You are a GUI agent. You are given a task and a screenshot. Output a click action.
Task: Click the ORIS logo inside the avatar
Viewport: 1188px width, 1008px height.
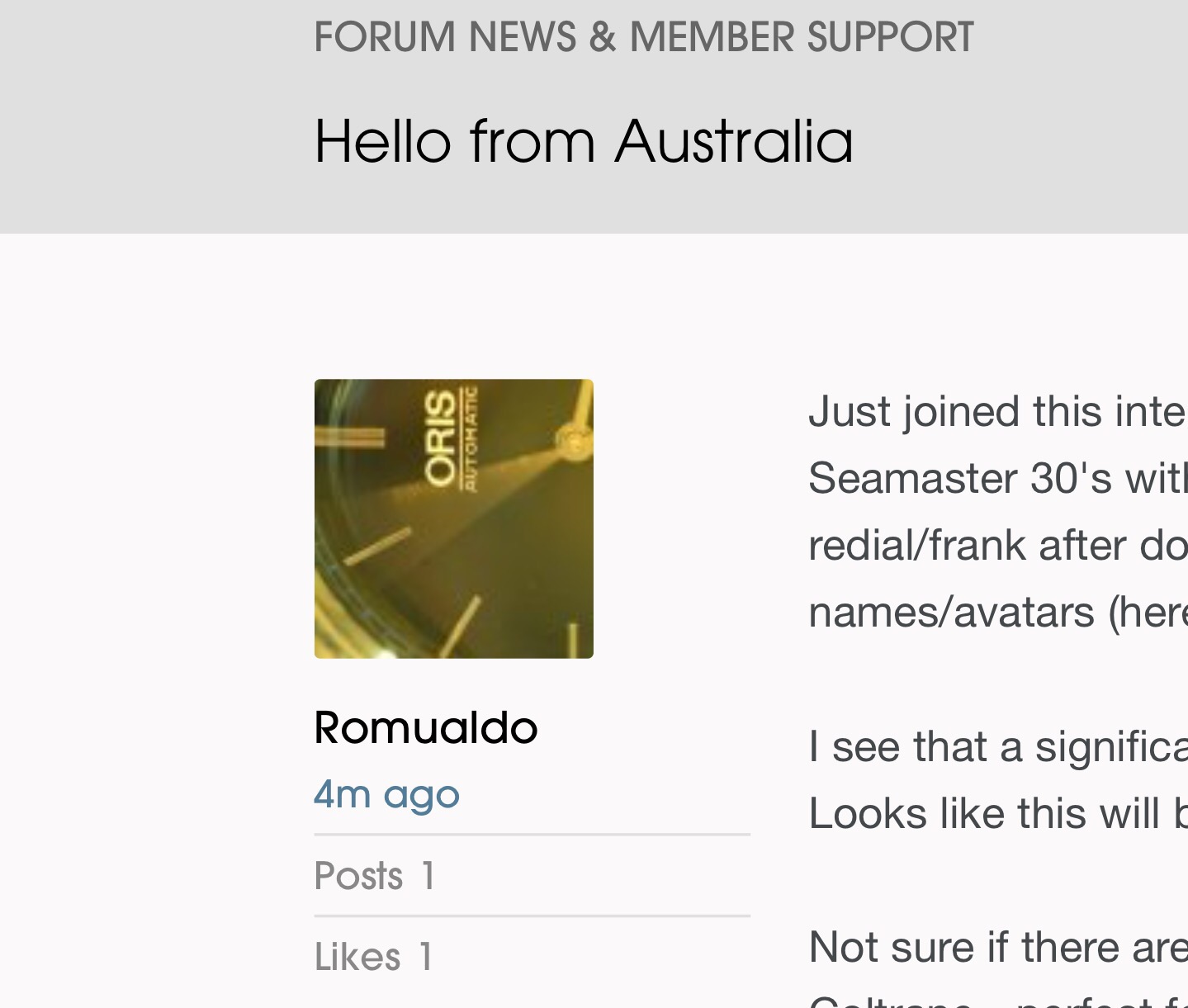pos(440,438)
